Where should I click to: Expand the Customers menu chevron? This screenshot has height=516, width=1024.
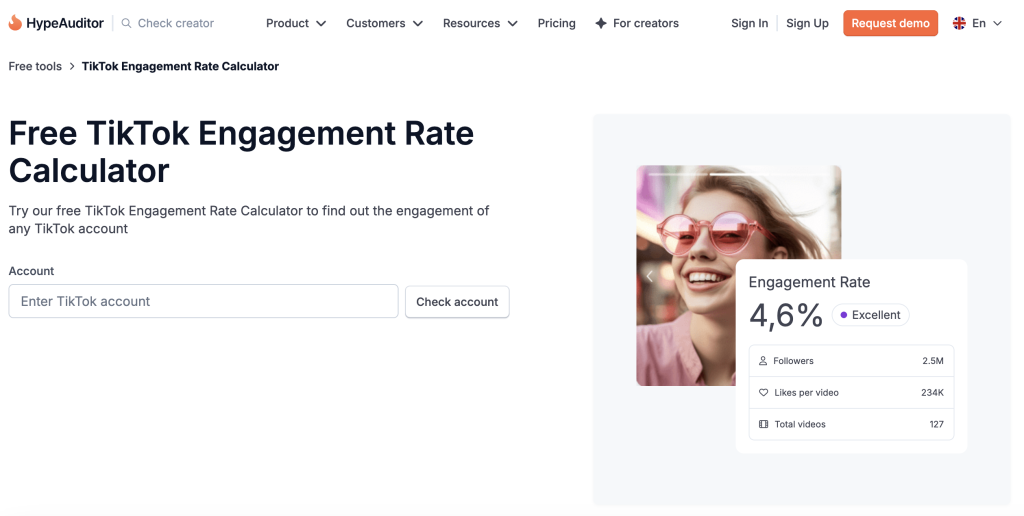(418, 24)
